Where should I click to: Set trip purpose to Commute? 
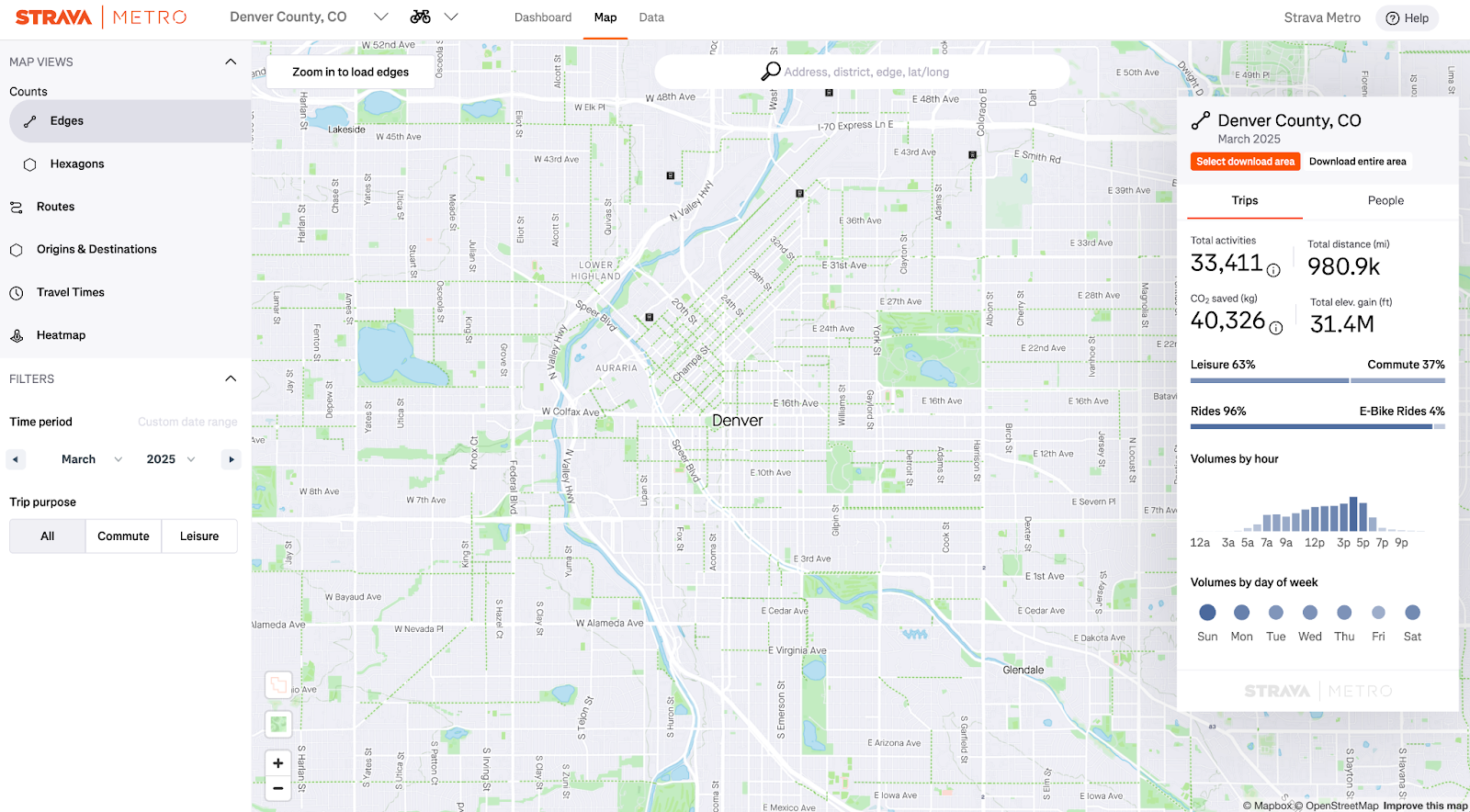point(123,536)
